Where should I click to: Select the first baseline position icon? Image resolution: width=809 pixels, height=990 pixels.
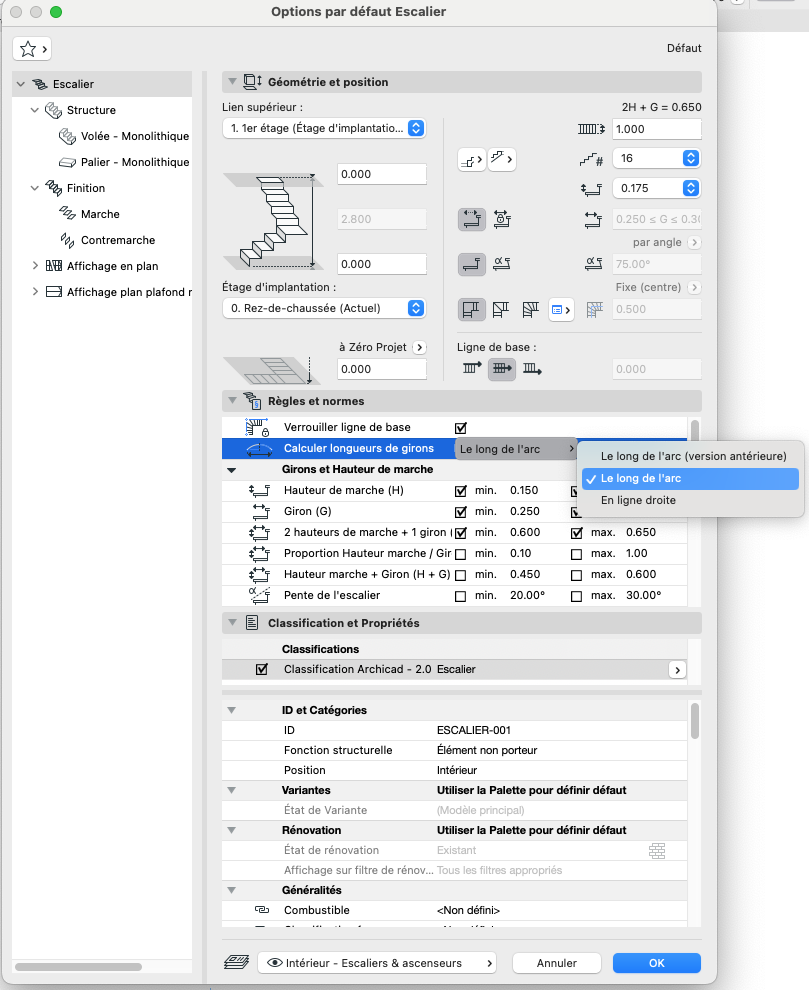472,369
